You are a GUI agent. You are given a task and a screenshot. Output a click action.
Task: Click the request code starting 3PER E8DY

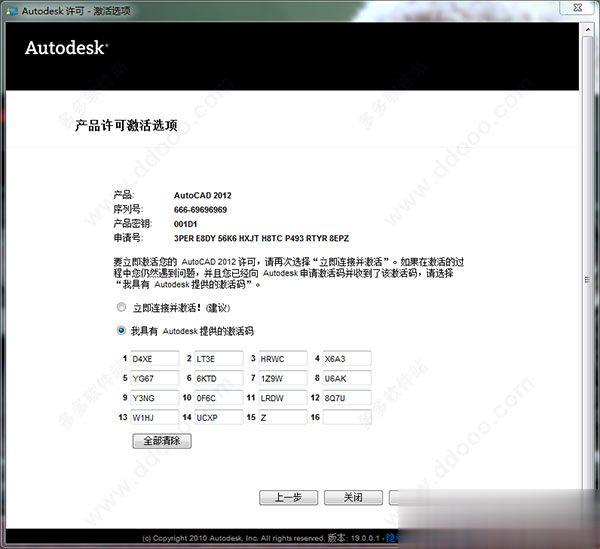coord(261,238)
